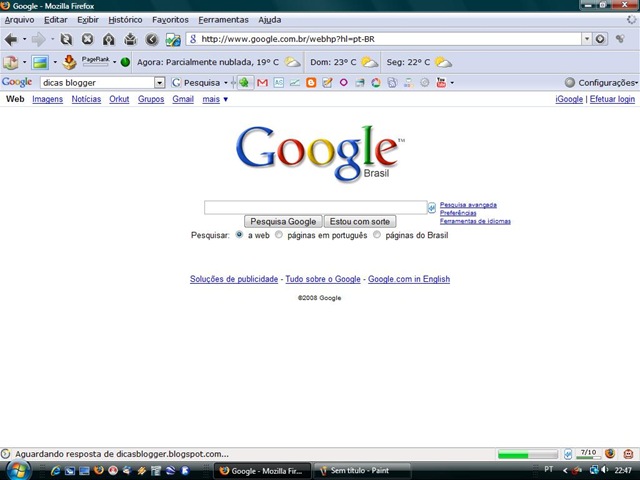The image size is (640, 480).
Task: Expand the 'mais' dropdown in Google nav
Action: (215, 99)
